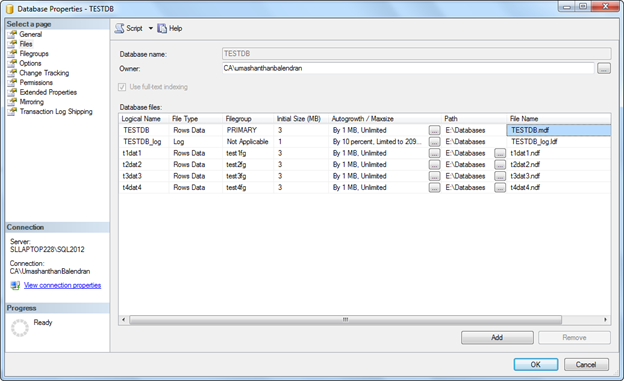Screen dimensions: 624x381
Task: Browse path for t3dat3 file
Action: click(500, 176)
